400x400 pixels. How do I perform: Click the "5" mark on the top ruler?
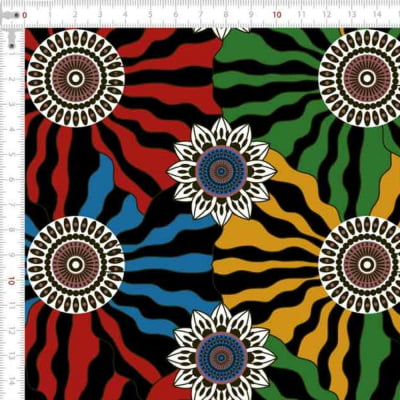click(150, 15)
